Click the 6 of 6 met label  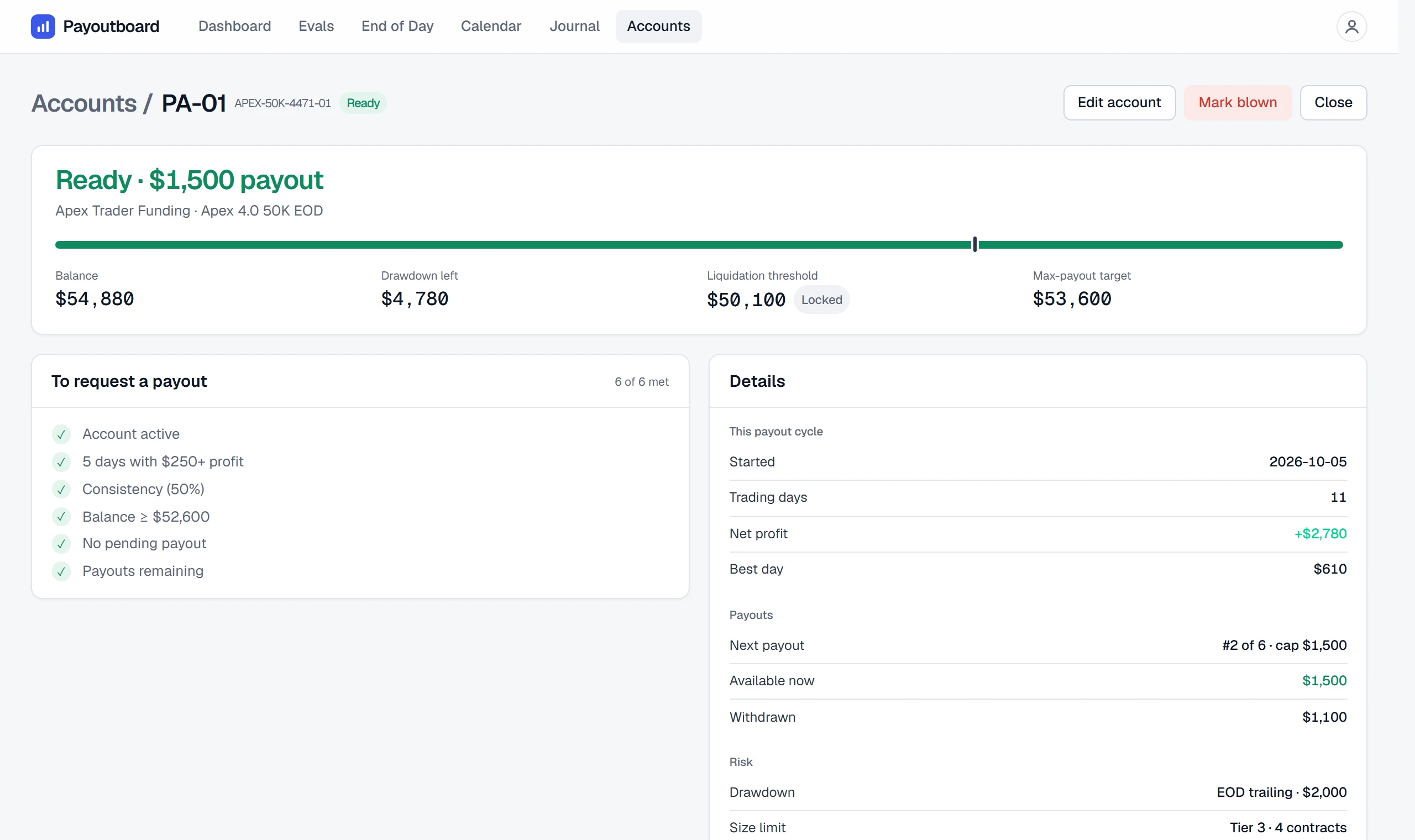click(x=641, y=382)
